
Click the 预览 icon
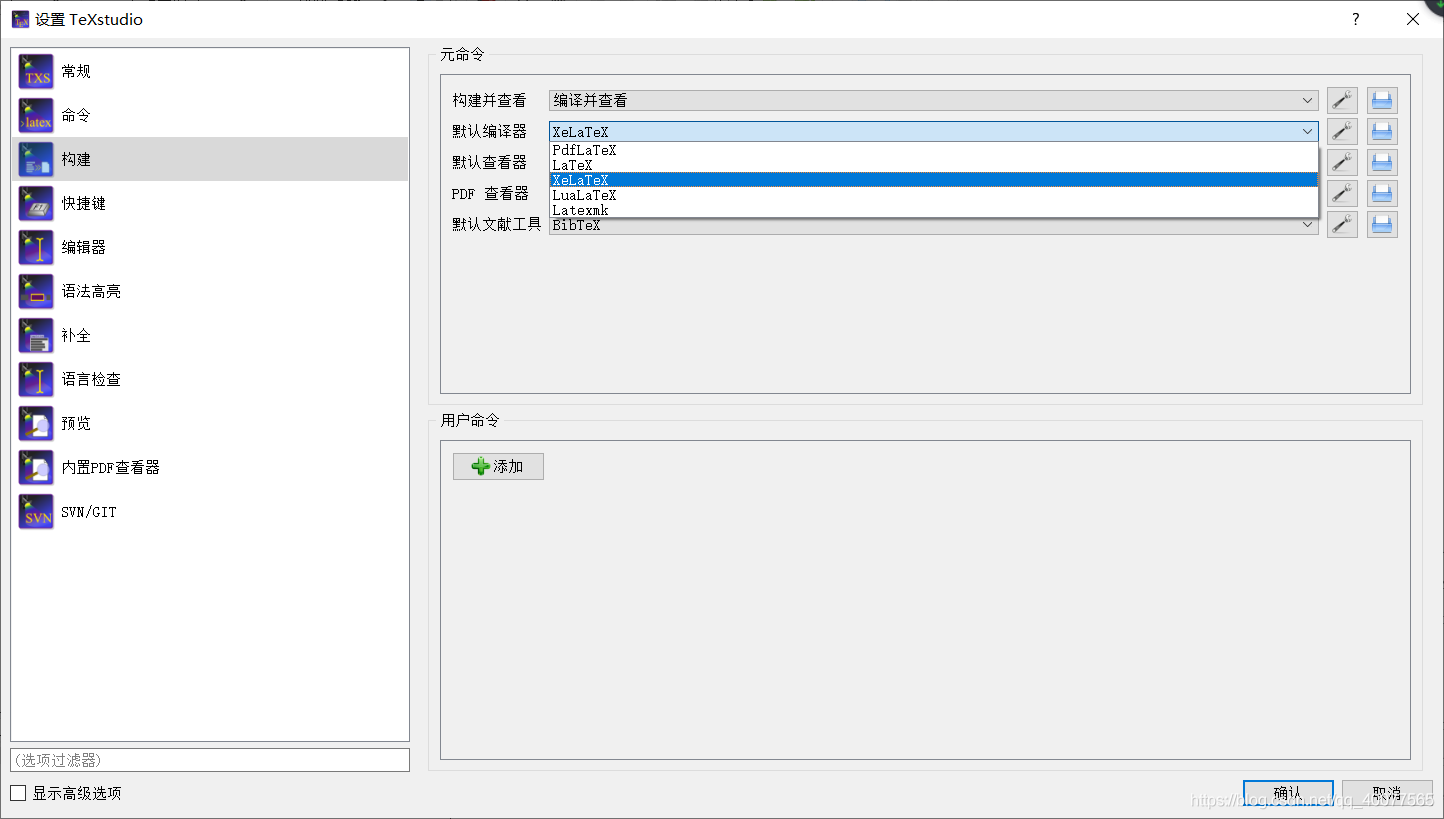tap(36, 424)
